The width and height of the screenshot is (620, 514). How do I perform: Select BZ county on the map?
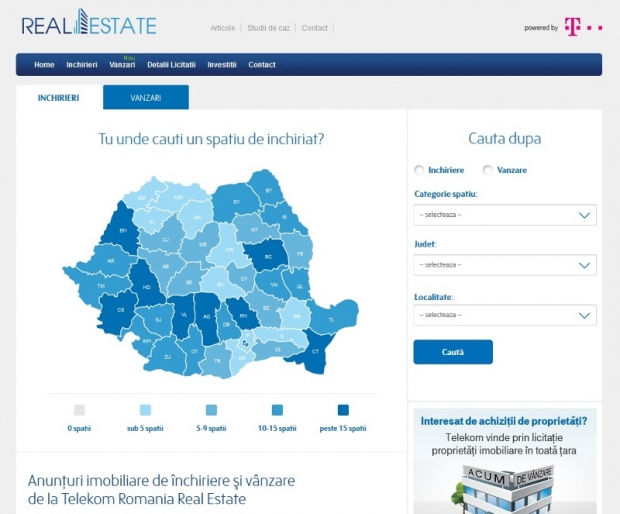click(267, 308)
